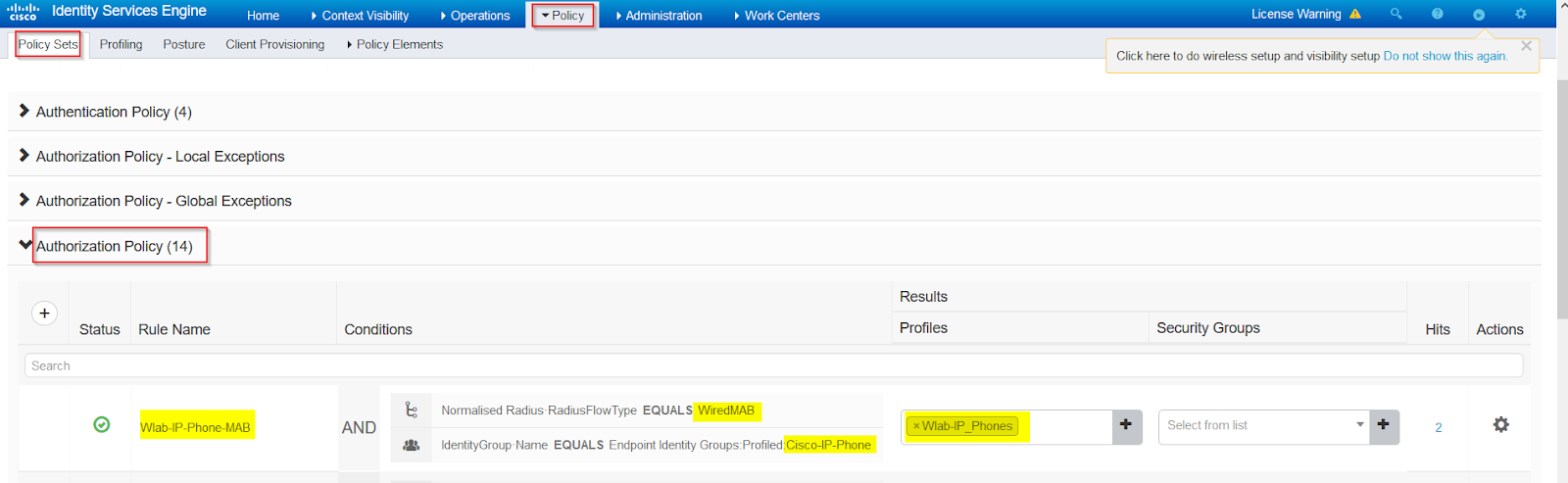Click the play circle icon in header
The image size is (1568, 483).
coord(1479,14)
